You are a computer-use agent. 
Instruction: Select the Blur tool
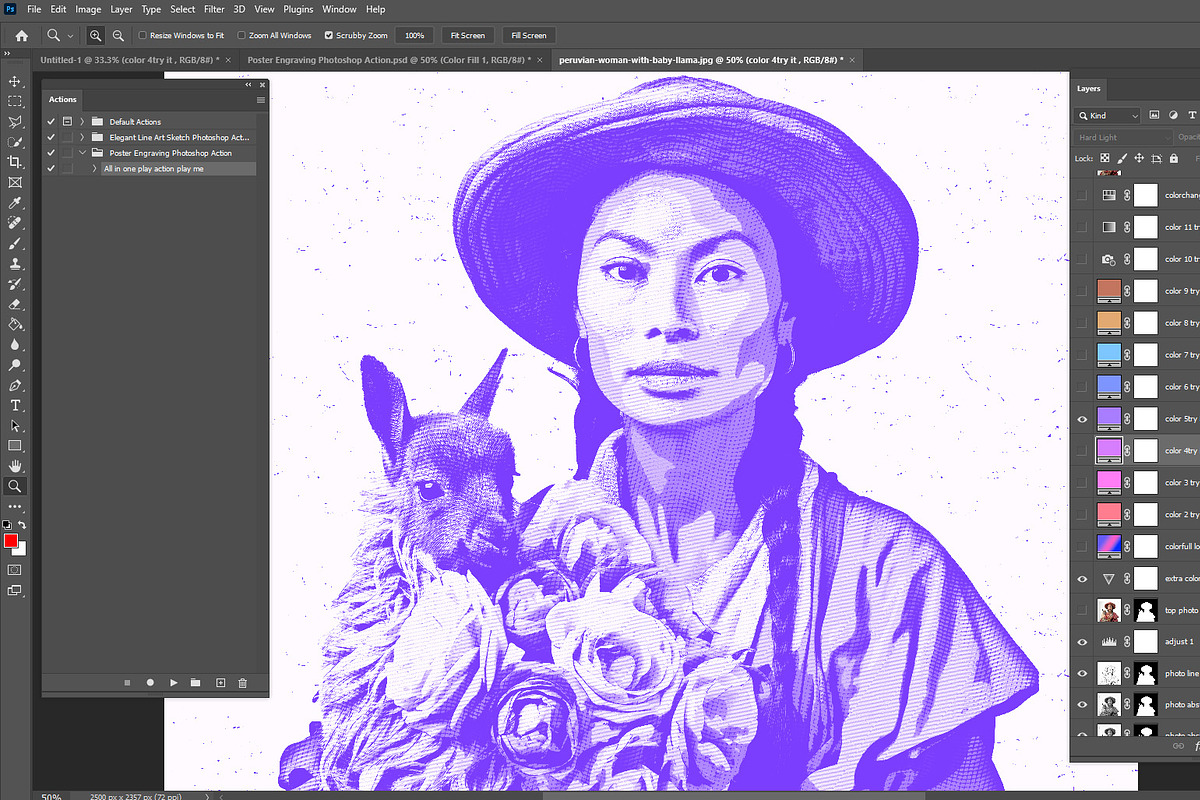pos(15,345)
